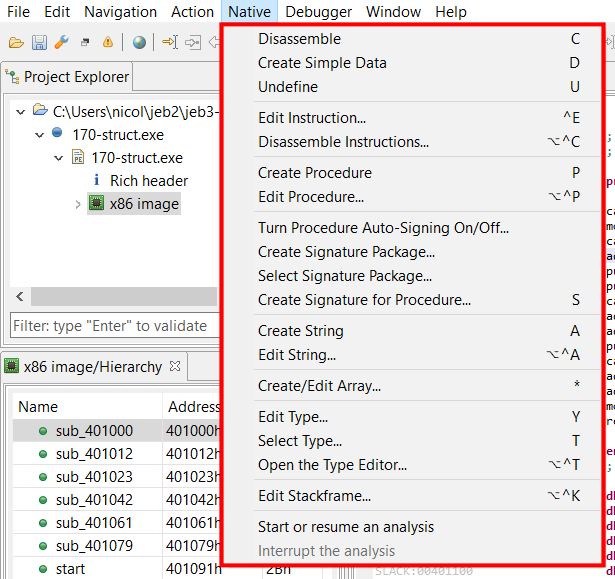The image size is (615, 579).
Task: Open the Debugger menu
Action: [x=318, y=12]
